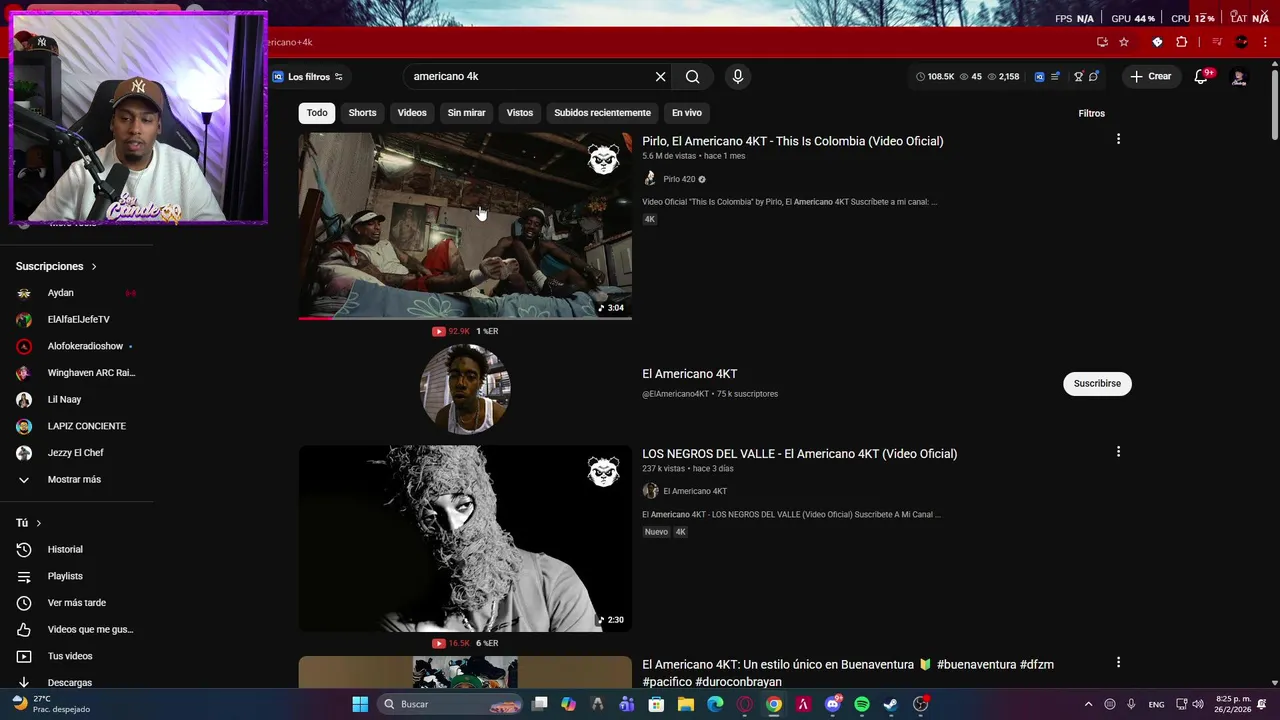Image resolution: width=1280 pixels, height=720 pixels.
Task: Open Videos que me gustan in sidebar
Action: [76, 629]
